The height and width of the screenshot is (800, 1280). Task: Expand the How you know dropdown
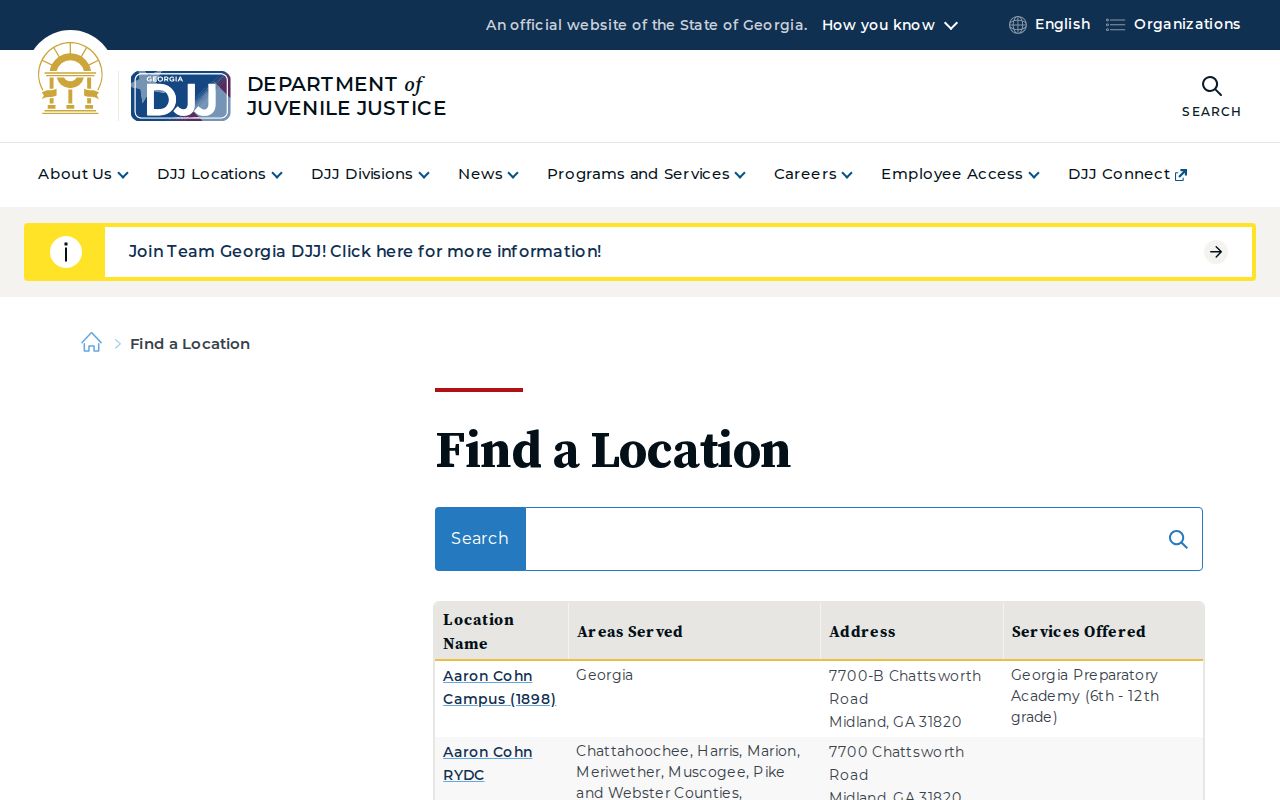point(890,25)
